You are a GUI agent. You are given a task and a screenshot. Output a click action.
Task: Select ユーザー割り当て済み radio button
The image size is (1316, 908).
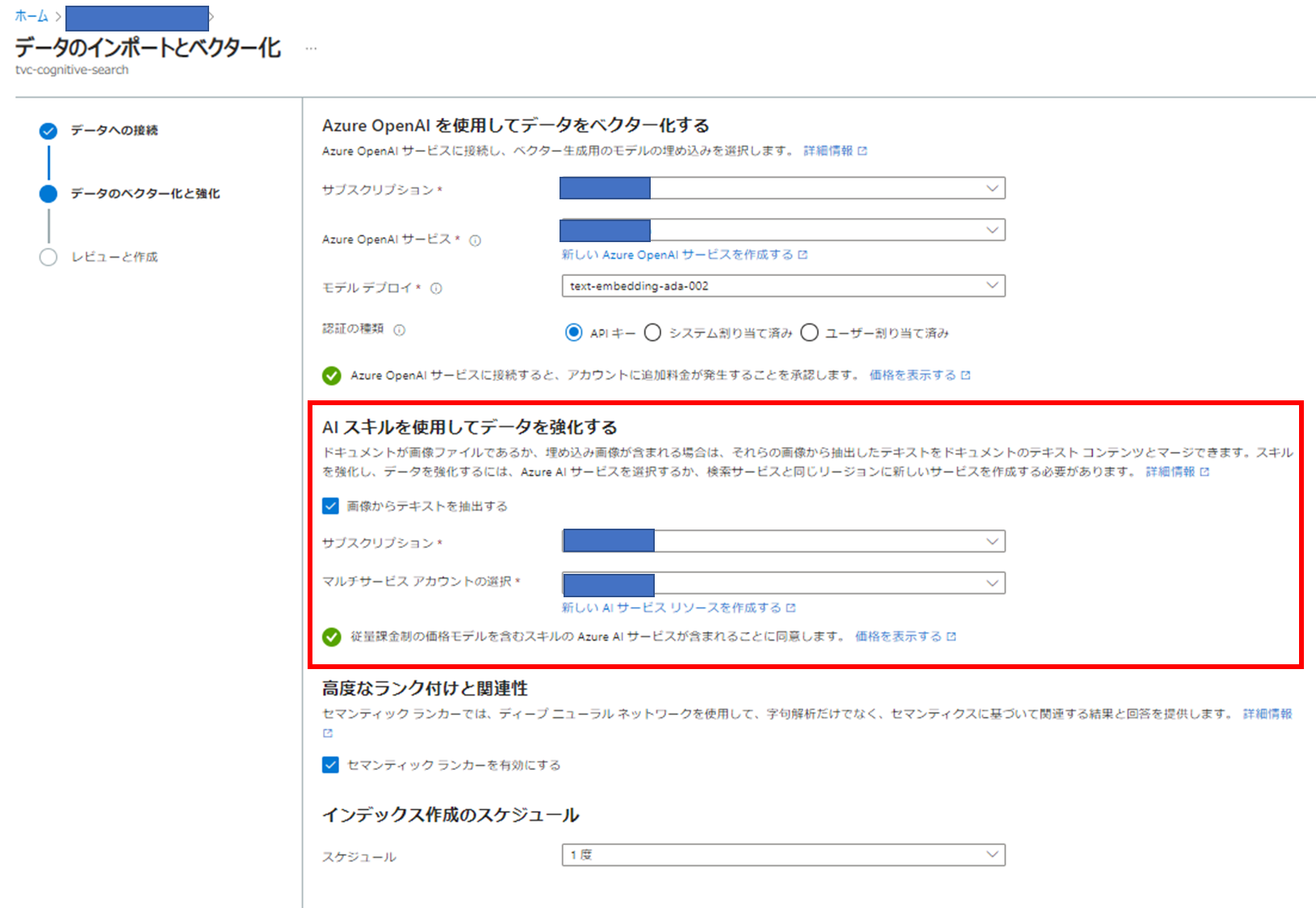(809, 333)
